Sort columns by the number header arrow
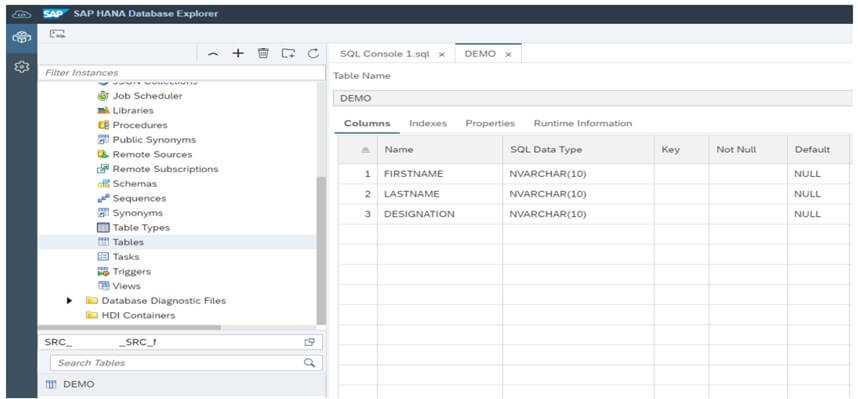This screenshot has height=399, width=858. coord(367,150)
